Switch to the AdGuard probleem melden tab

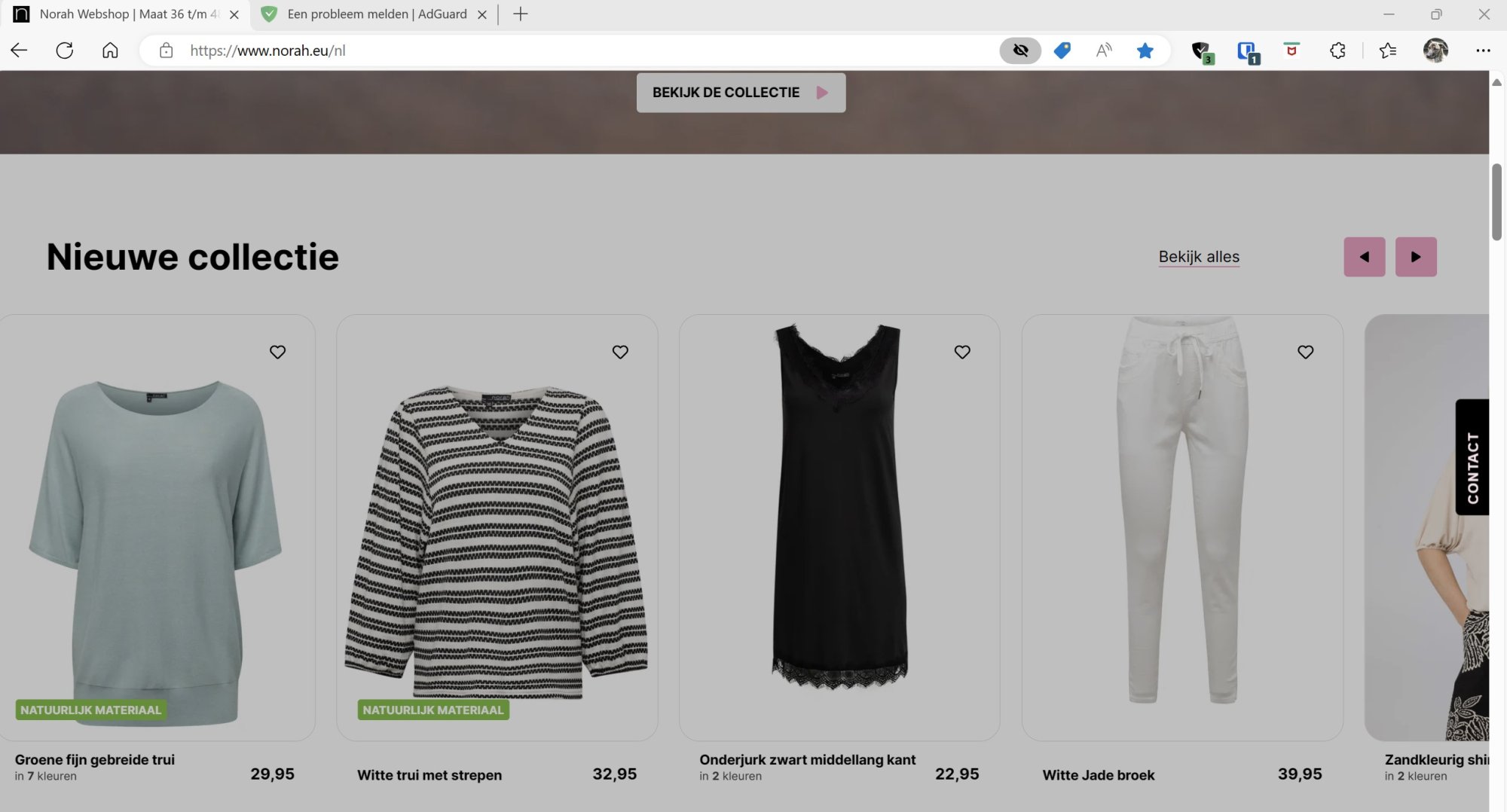click(x=376, y=14)
